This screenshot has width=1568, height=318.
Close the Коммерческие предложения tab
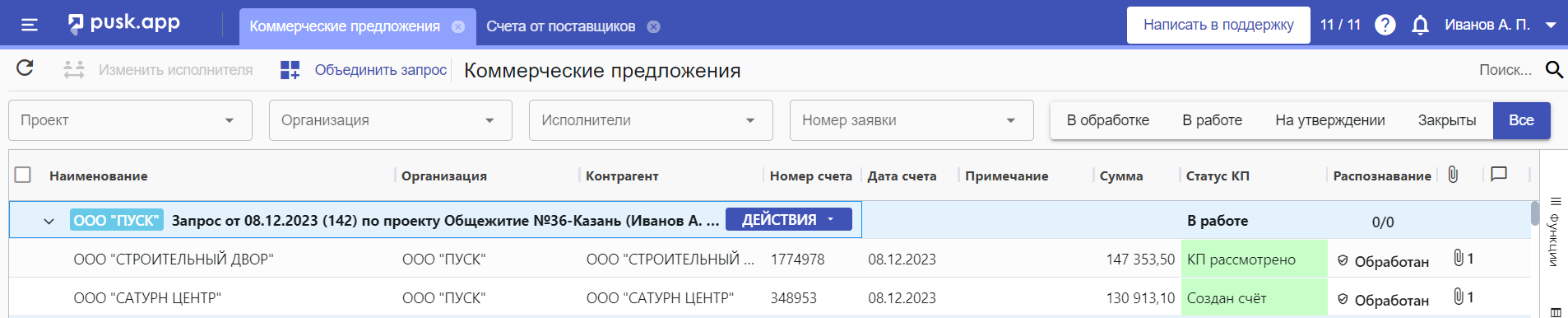click(x=458, y=26)
